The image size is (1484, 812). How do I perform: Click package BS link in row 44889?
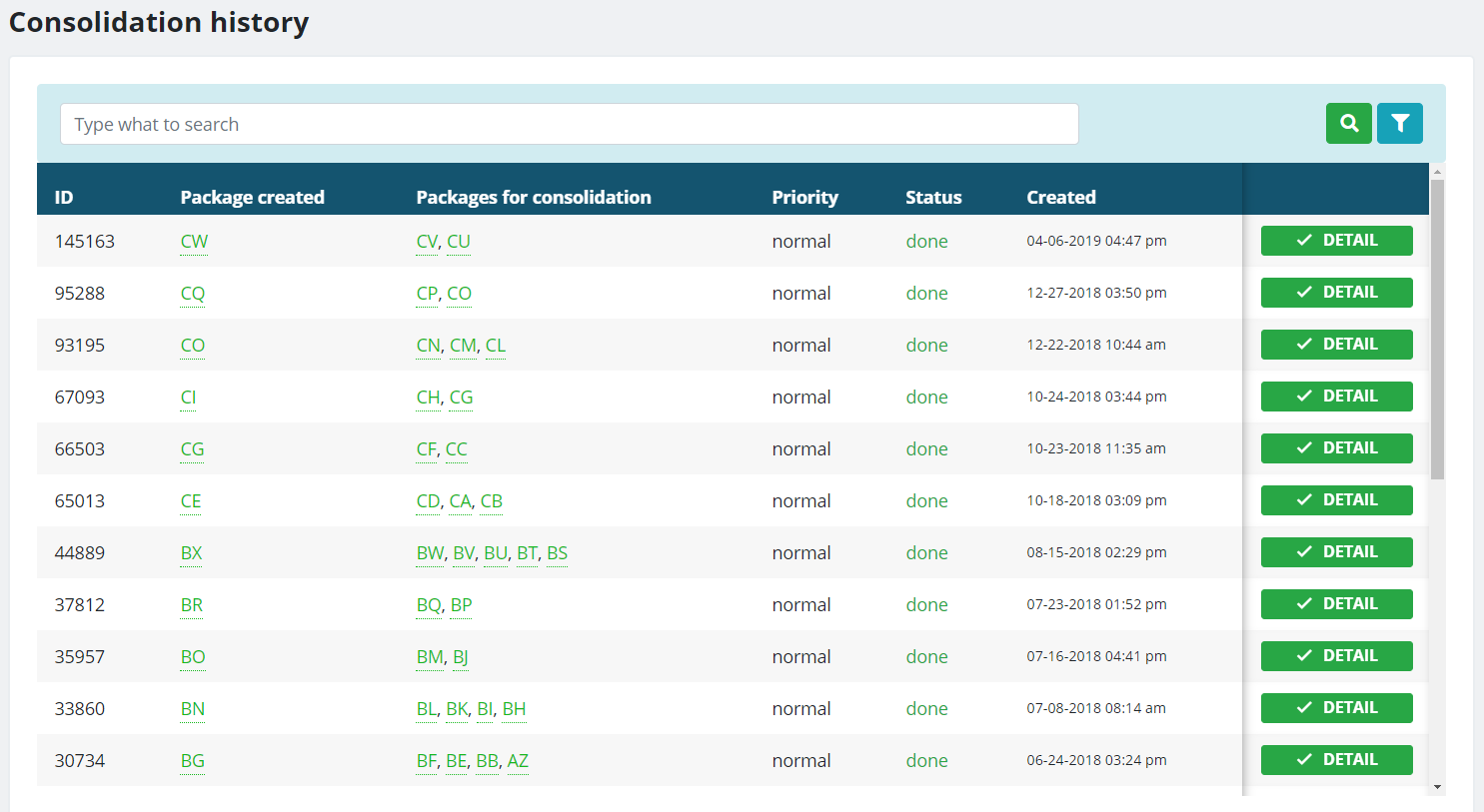[557, 553]
